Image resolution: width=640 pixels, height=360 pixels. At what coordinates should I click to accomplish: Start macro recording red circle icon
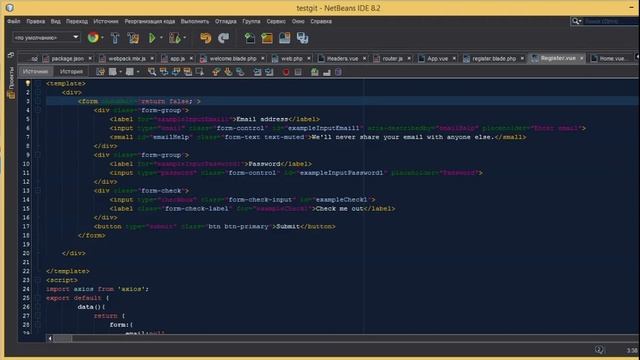286,72
